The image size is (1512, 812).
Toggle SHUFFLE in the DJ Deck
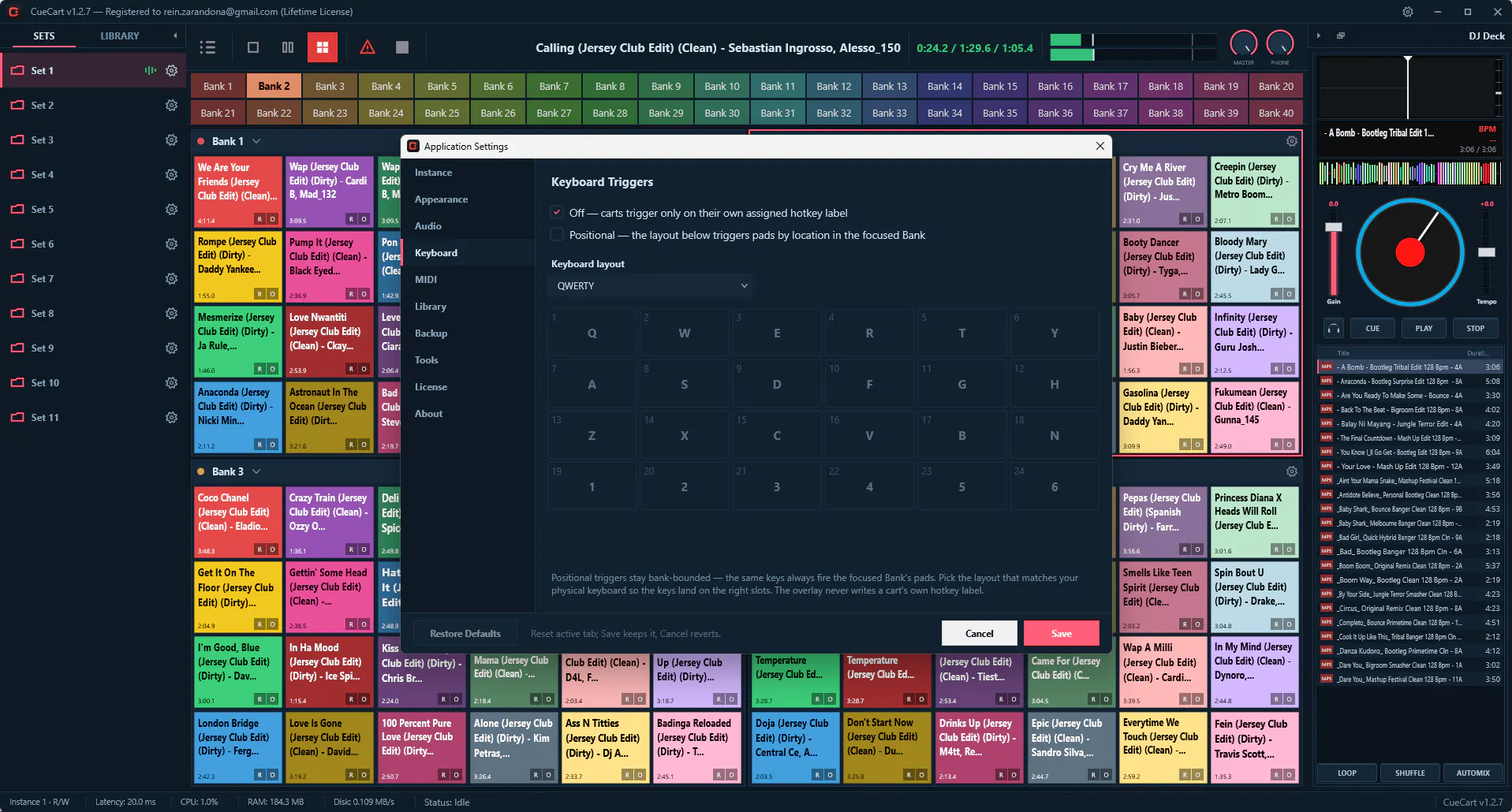coord(1409,773)
